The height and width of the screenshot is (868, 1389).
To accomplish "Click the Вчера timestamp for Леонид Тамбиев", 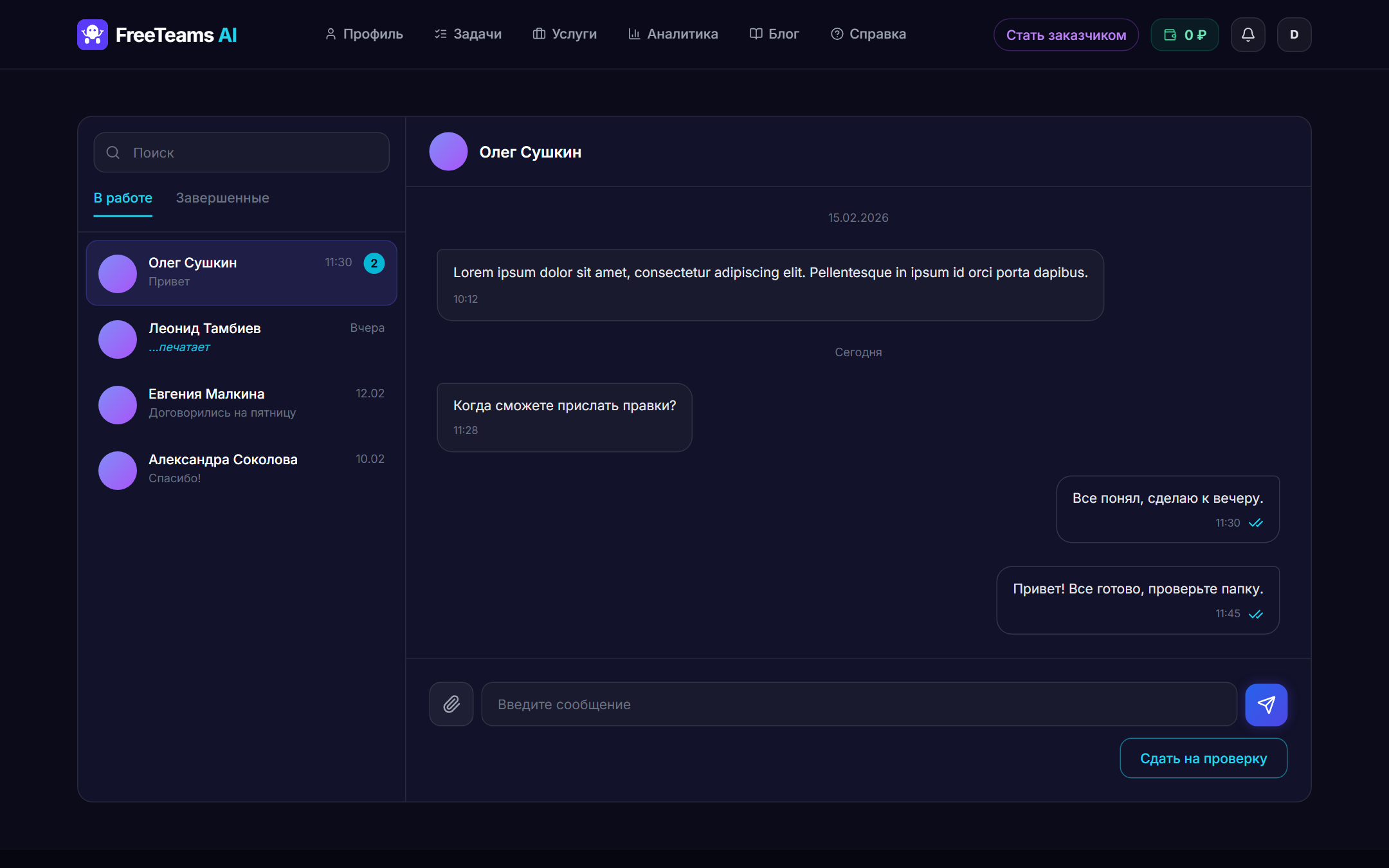I will (x=367, y=328).
